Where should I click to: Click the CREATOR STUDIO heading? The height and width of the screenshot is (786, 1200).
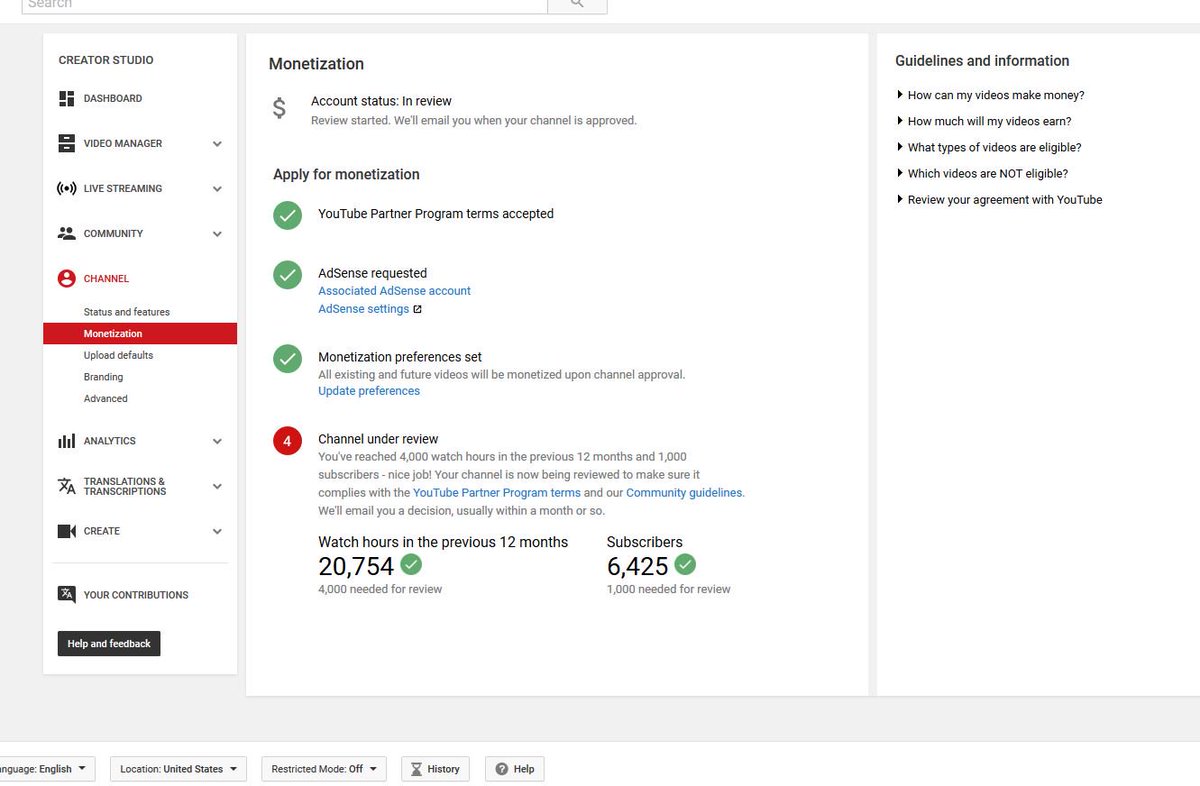click(x=106, y=60)
